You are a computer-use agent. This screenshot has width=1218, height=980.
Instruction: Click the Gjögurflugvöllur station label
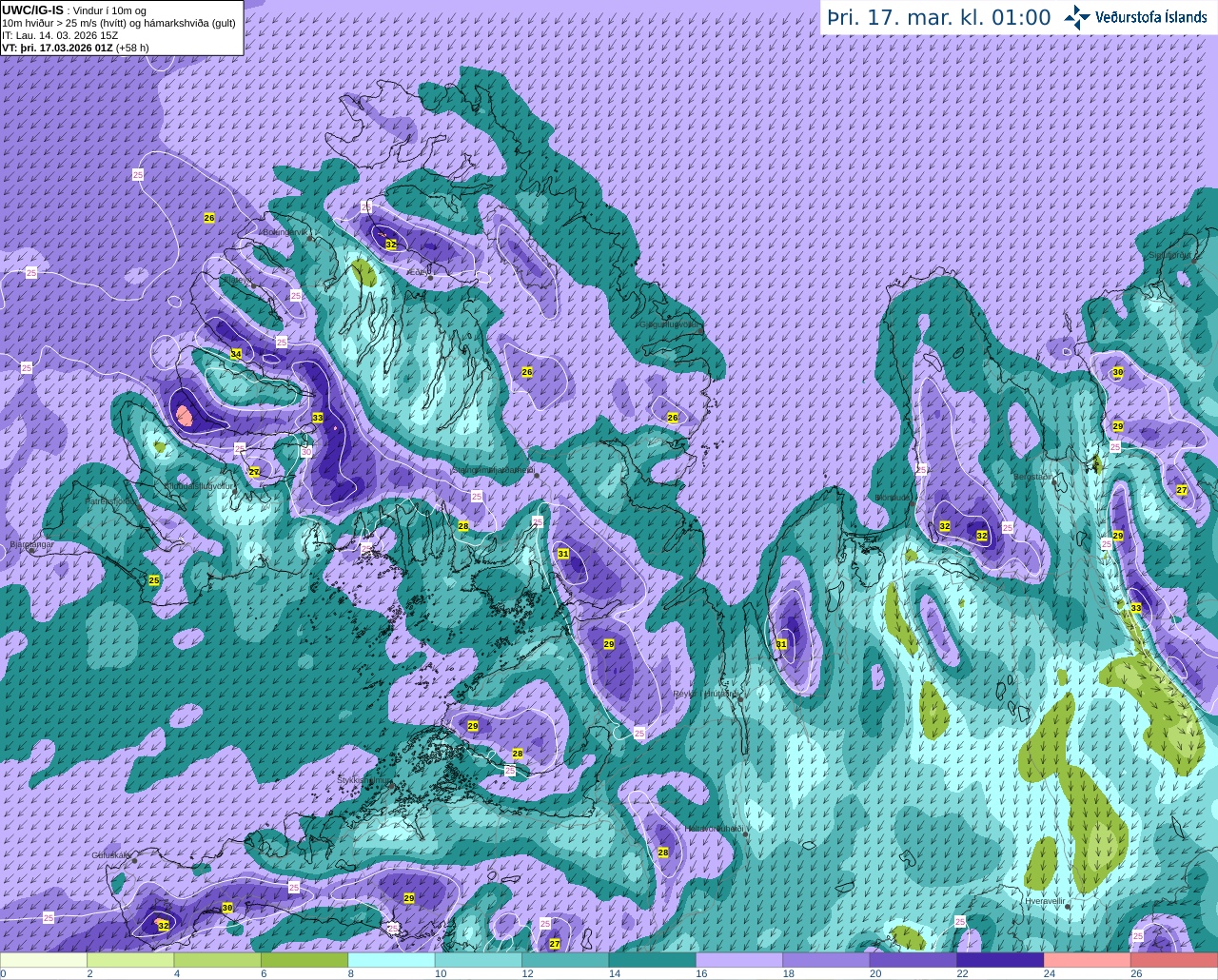coord(670,323)
